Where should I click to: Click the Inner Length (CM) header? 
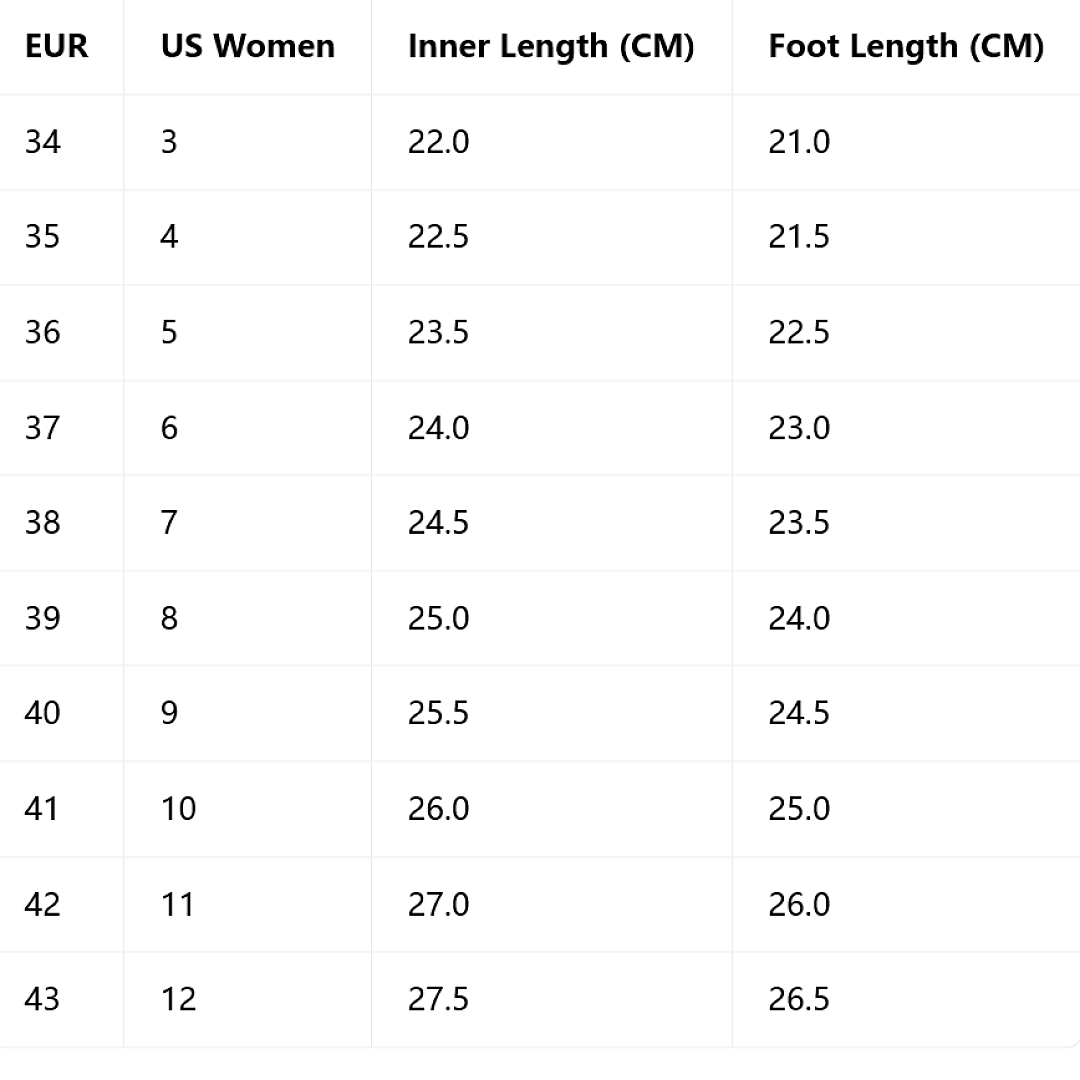click(x=551, y=47)
